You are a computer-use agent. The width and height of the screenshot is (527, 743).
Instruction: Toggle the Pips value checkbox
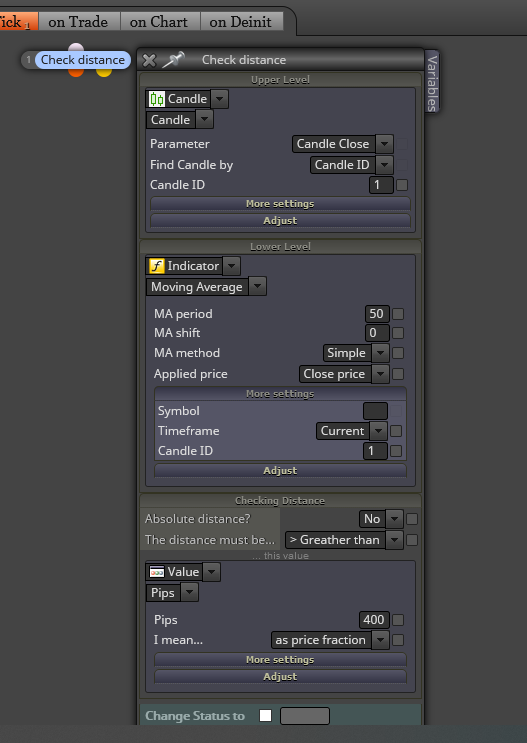click(398, 620)
